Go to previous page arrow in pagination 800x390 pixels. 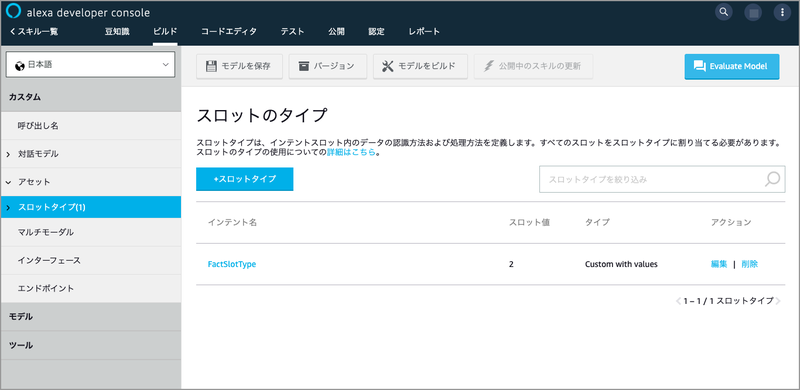pyautogui.click(x=679, y=301)
